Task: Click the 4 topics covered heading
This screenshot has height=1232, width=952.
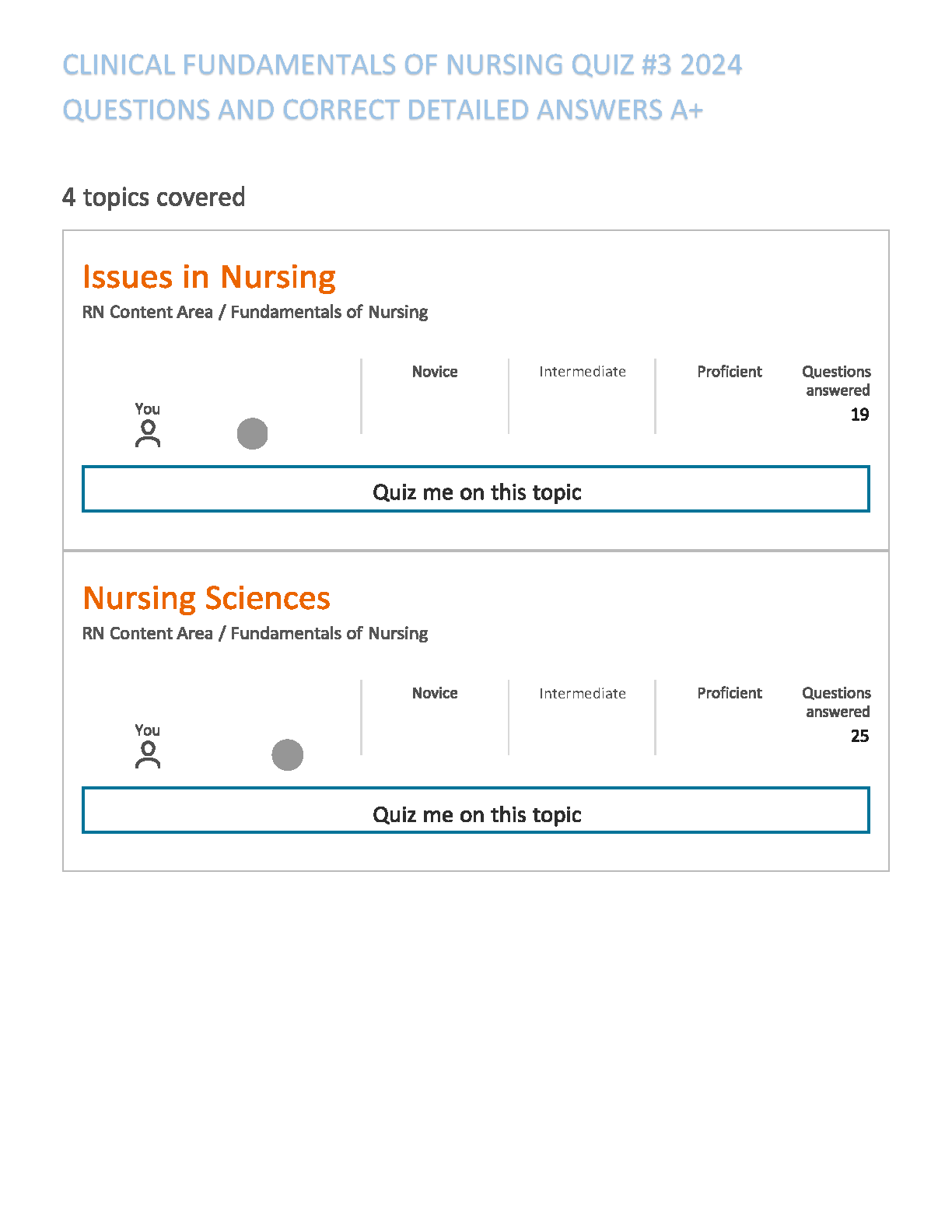Action: (154, 198)
